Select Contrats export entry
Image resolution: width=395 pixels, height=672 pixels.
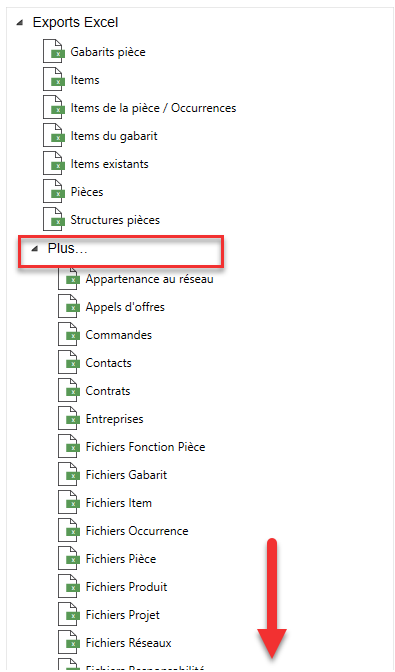pyautogui.click(x=108, y=391)
